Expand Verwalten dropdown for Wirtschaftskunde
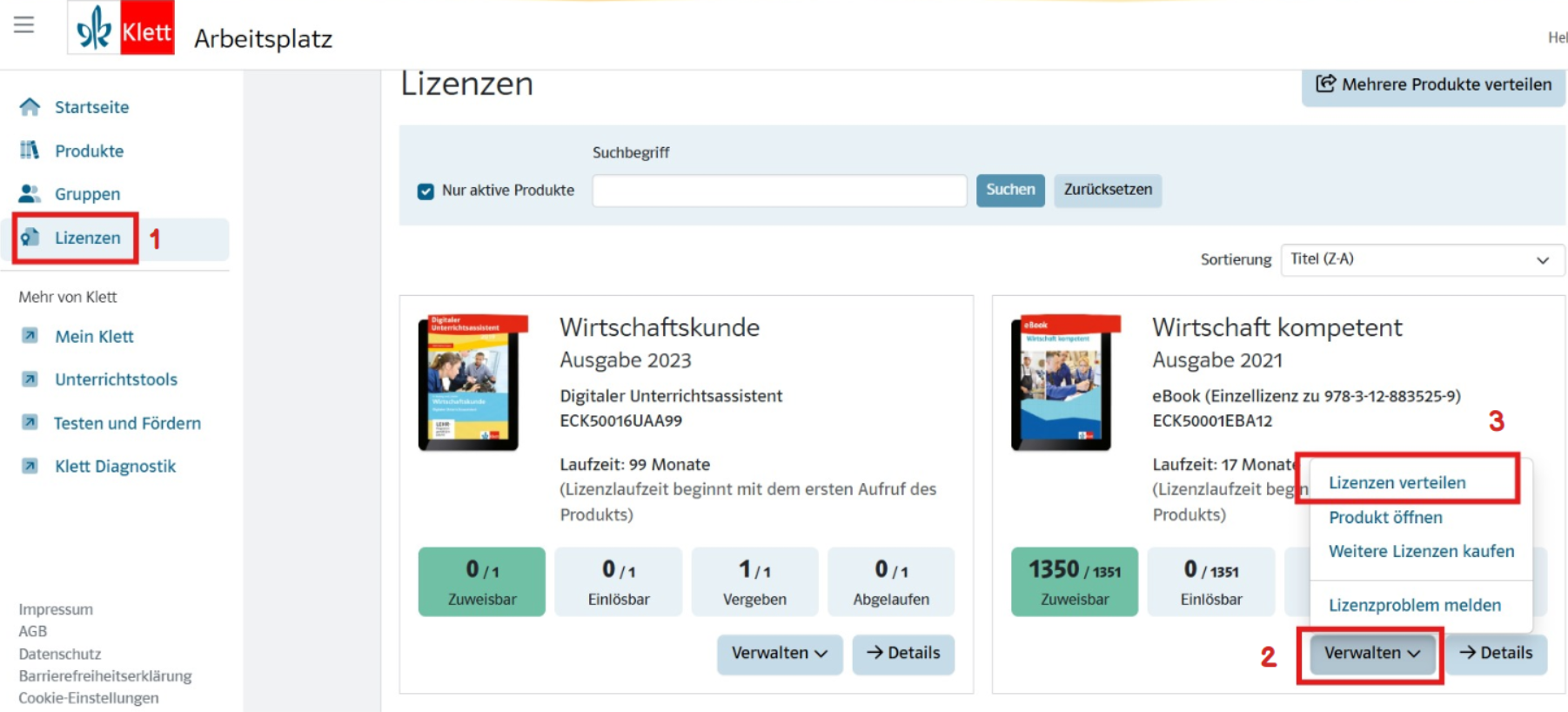 pos(780,654)
